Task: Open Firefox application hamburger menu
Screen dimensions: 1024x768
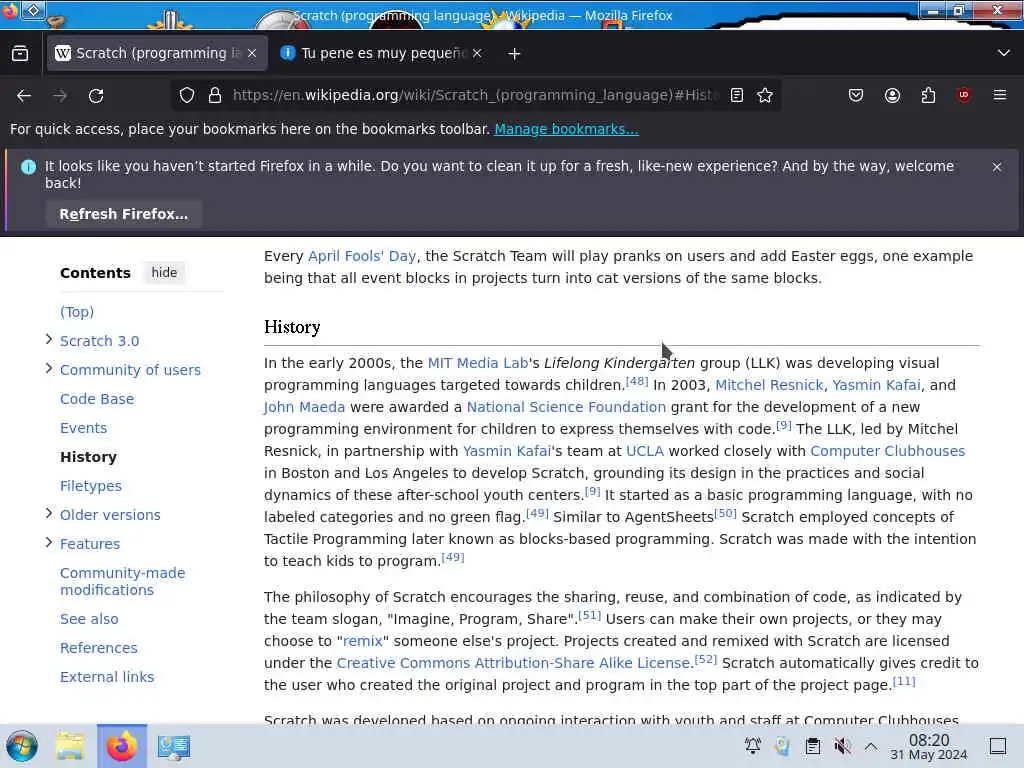Action: (x=1000, y=95)
